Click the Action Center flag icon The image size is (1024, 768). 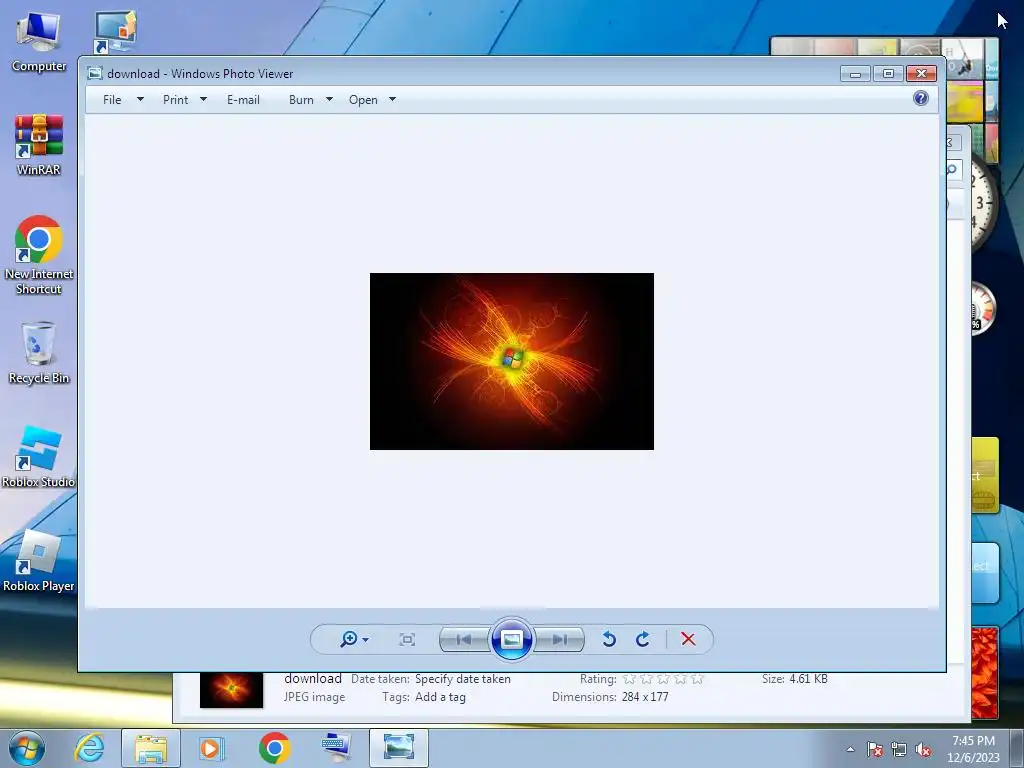click(875, 749)
